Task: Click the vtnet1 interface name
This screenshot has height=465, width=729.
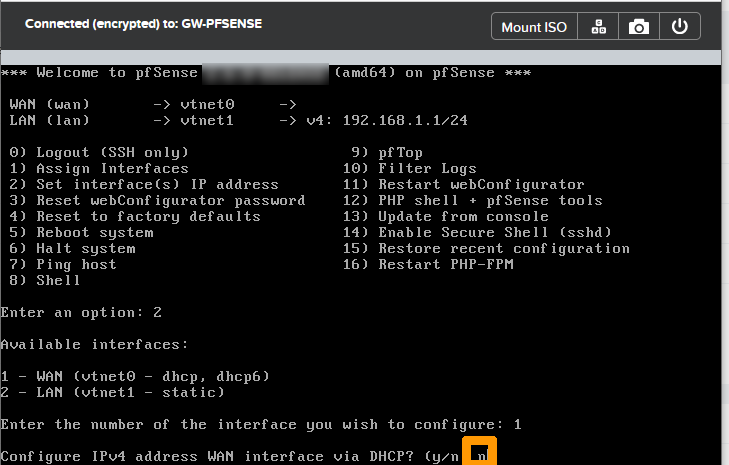Action: [x=207, y=120]
